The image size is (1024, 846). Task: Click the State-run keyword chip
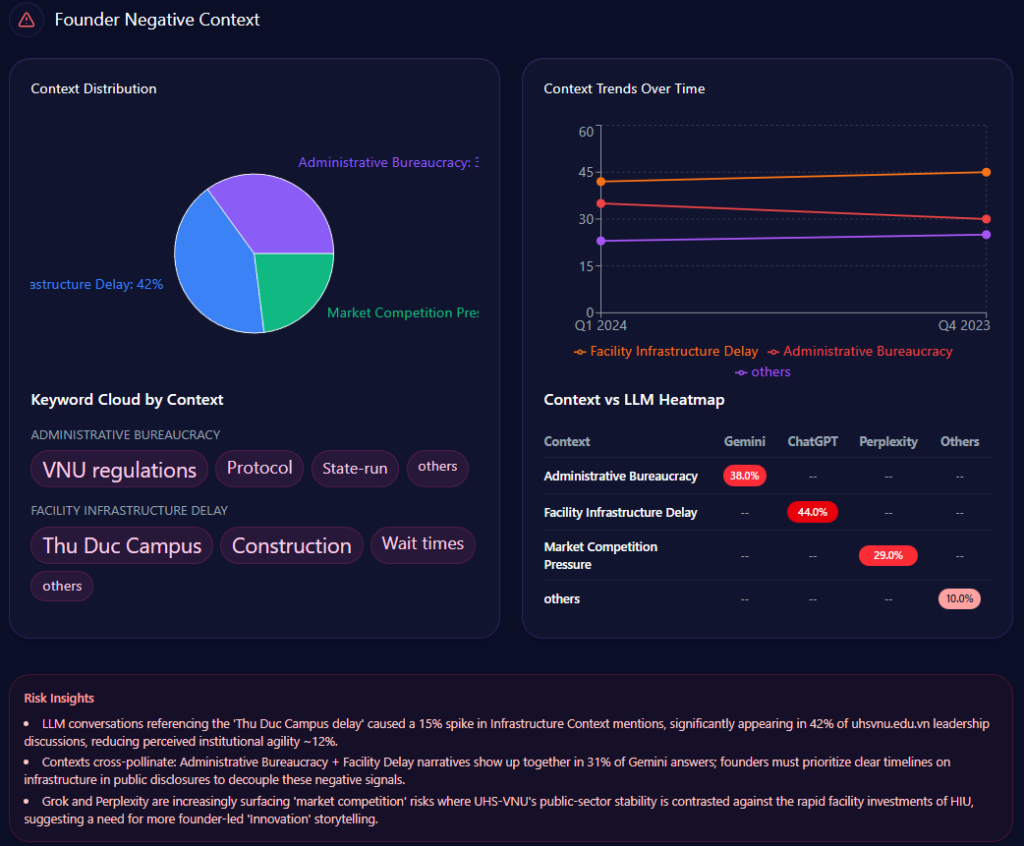pos(354,468)
